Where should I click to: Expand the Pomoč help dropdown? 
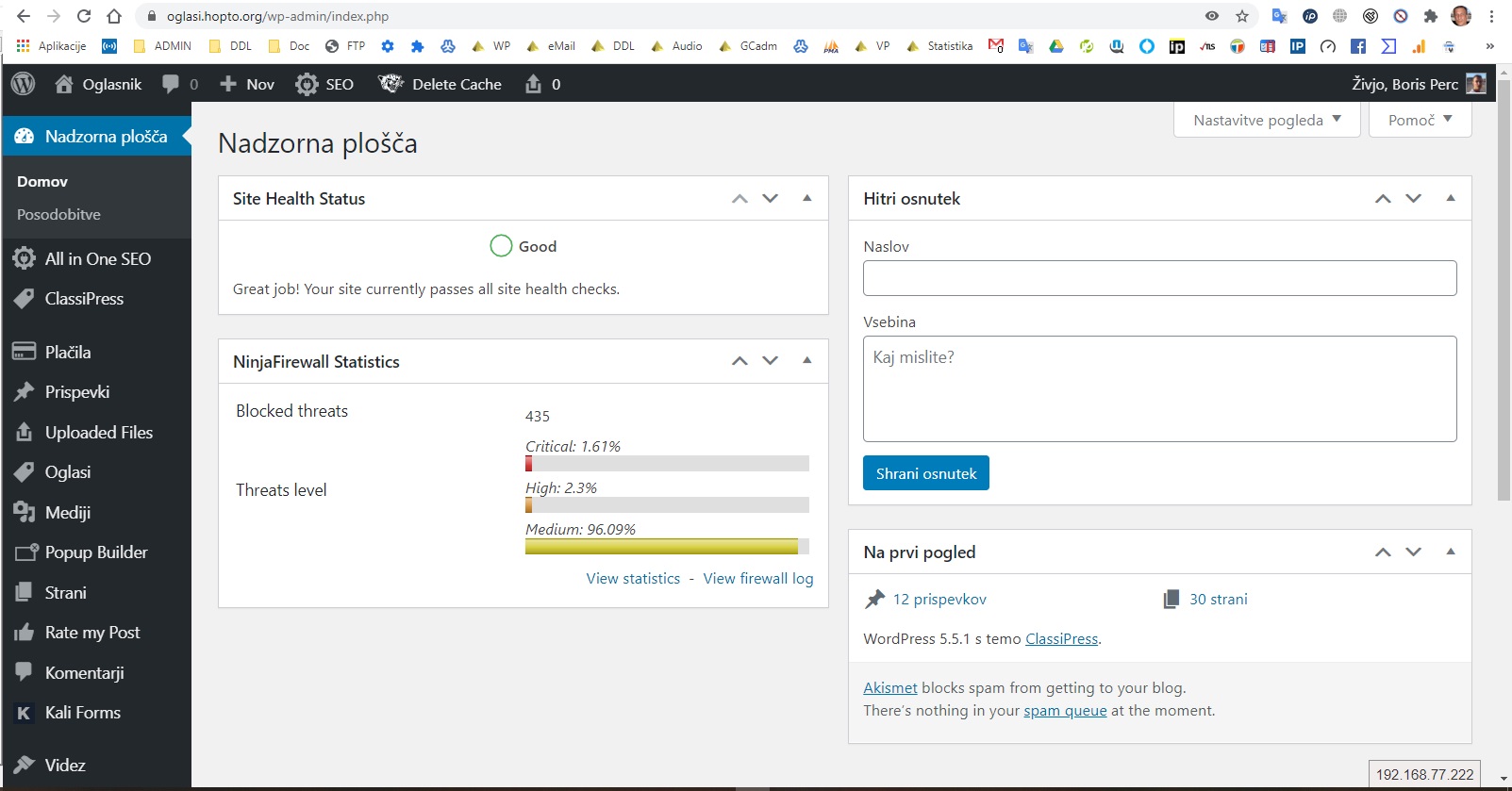pos(1420,120)
